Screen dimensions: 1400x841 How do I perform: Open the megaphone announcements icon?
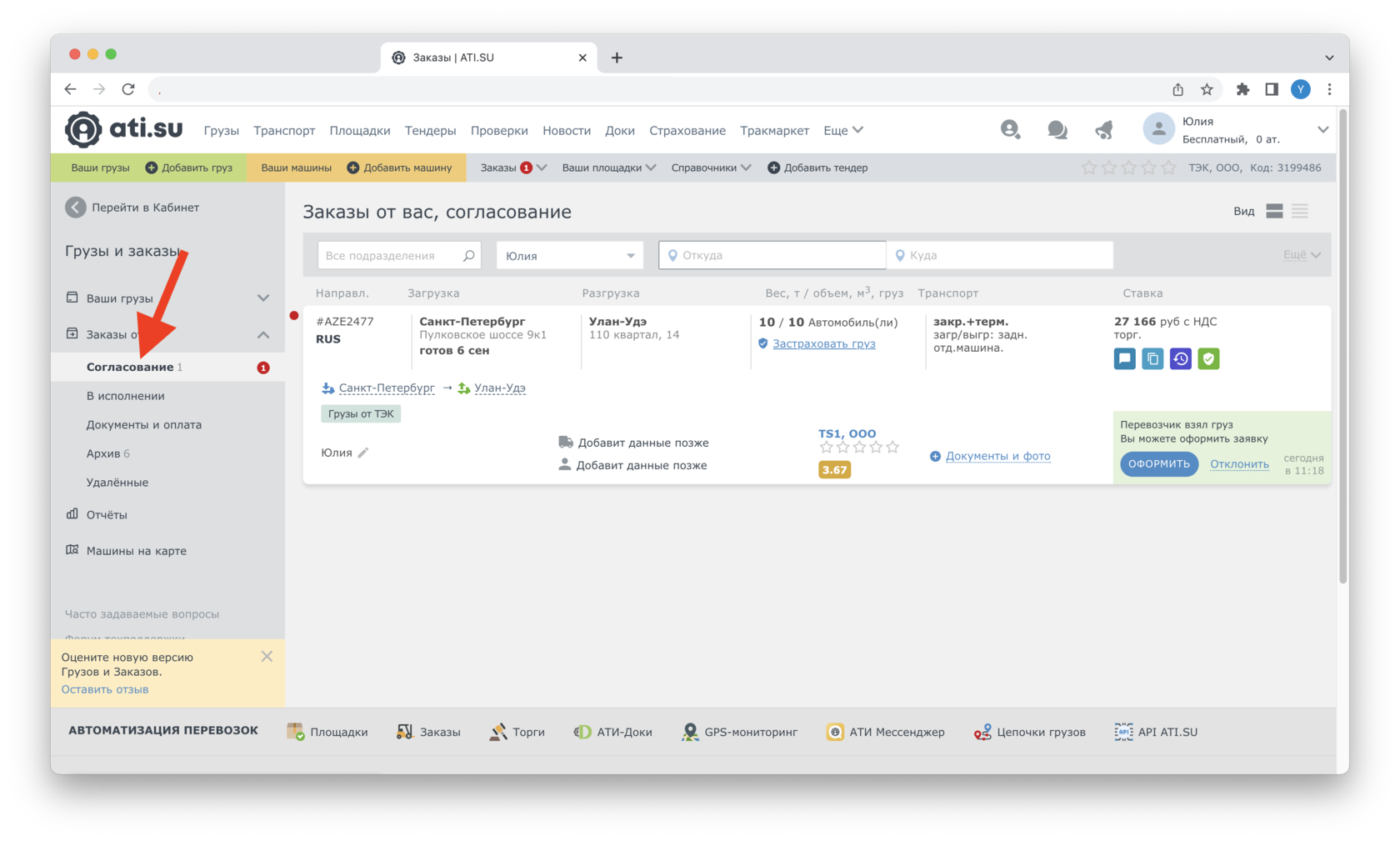[1104, 129]
